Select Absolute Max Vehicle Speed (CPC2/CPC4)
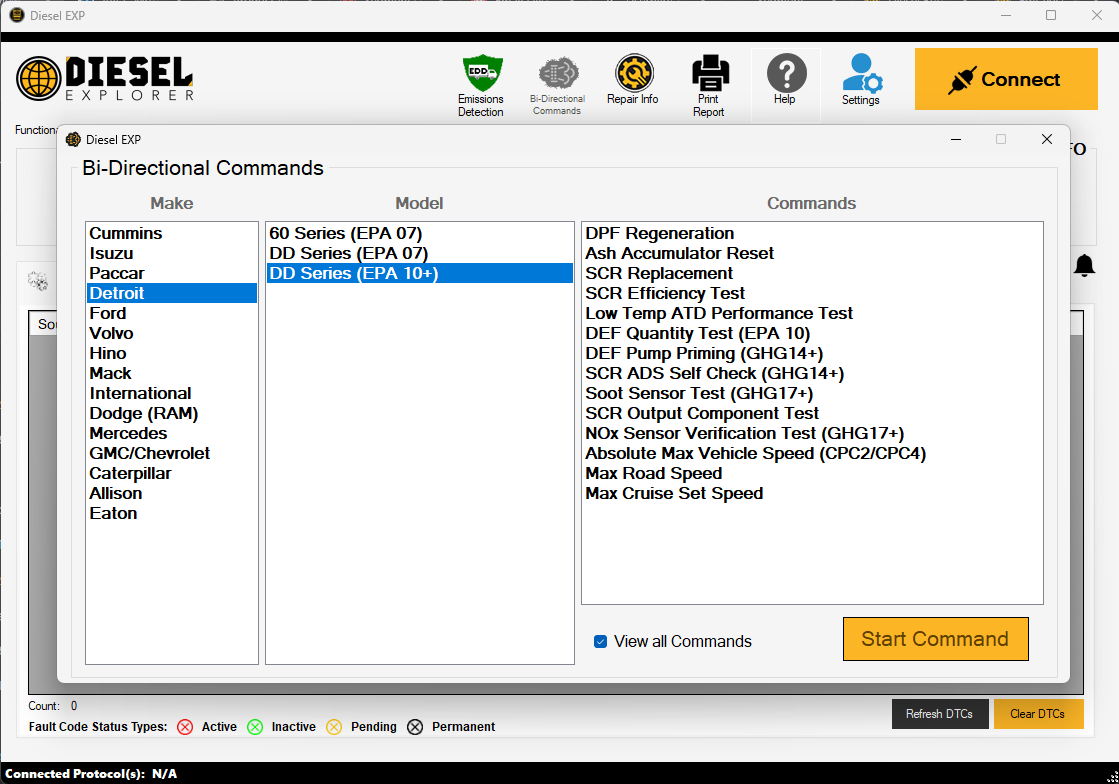 click(x=812, y=453)
